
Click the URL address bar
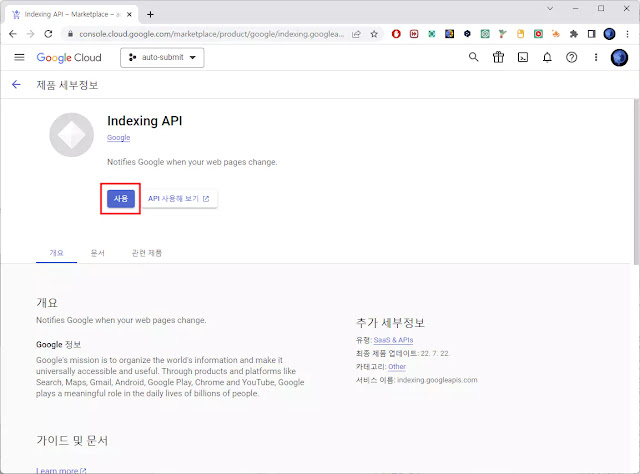click(211, 34)
